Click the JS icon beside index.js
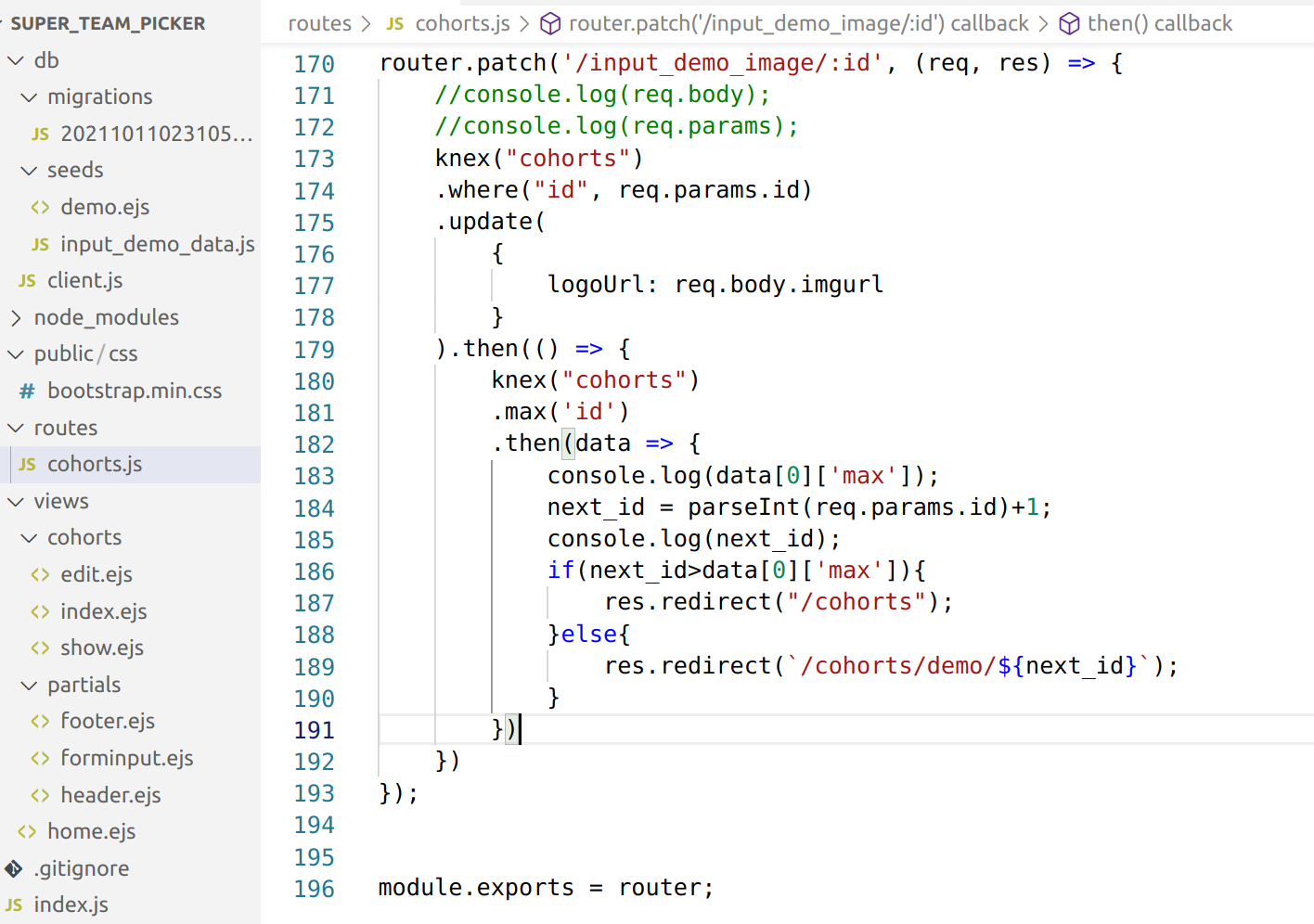 [x=14, y=905]
